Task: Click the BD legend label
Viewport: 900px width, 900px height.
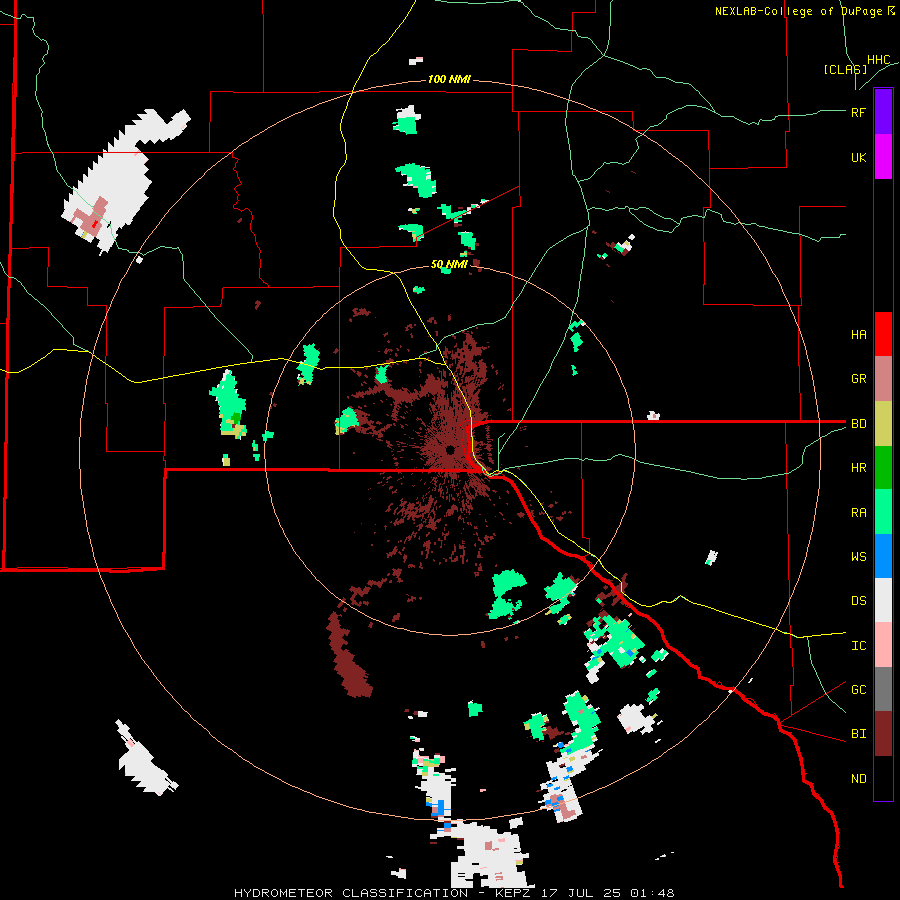Action: [x=859, y=424]
